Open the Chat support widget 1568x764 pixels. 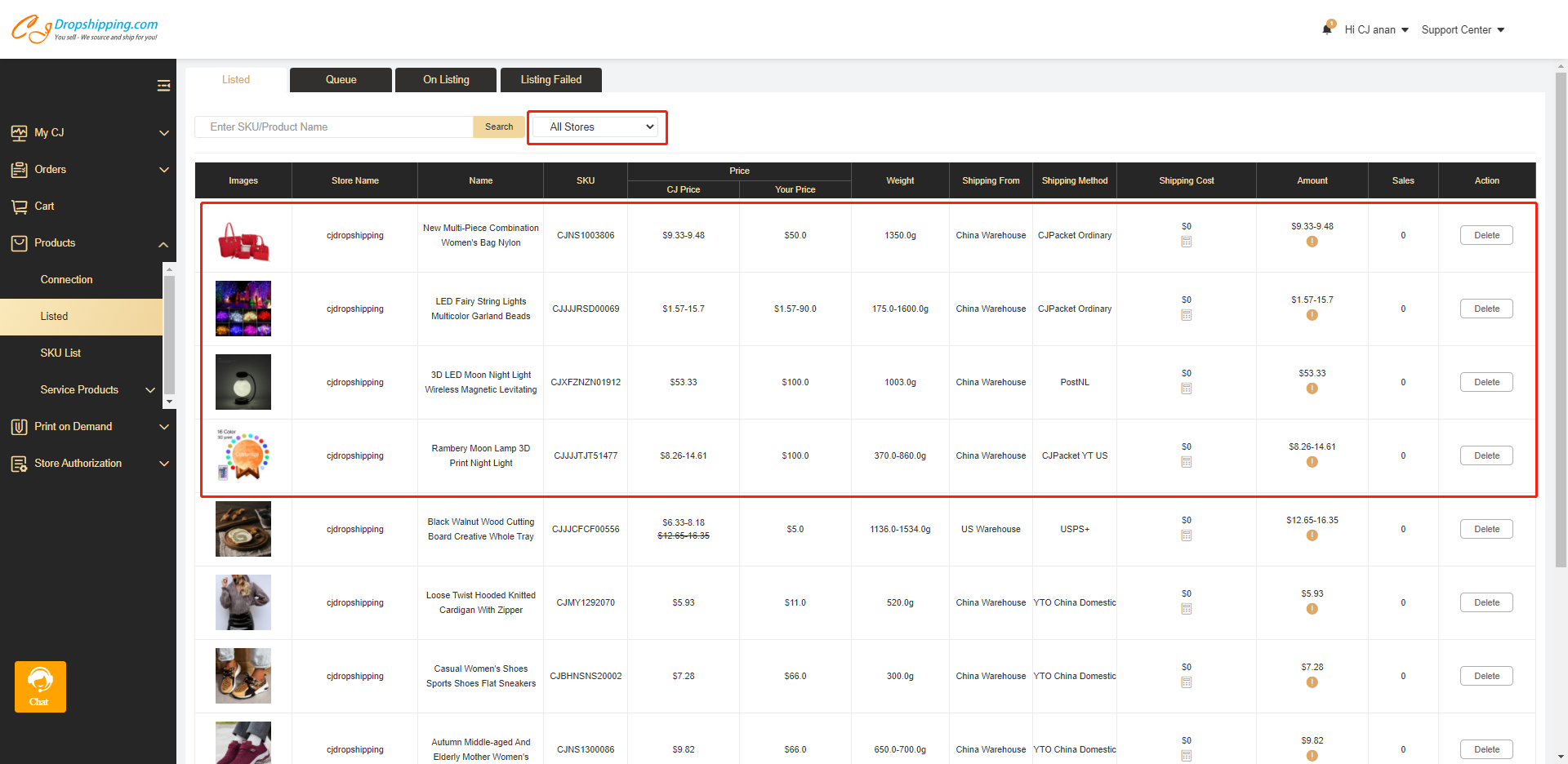[x=40, y=686]
